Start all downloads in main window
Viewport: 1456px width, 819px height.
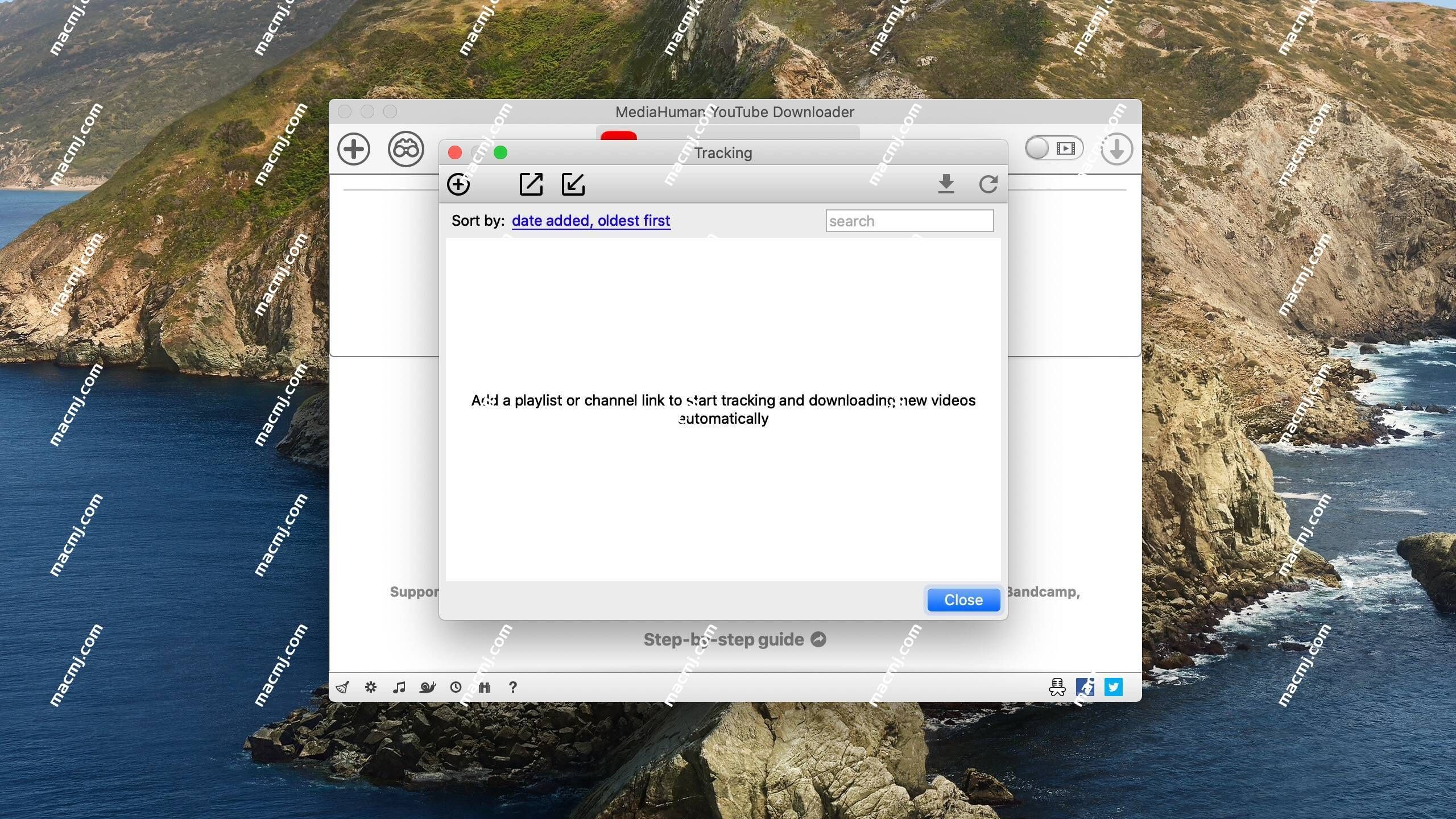[1116, 149]
